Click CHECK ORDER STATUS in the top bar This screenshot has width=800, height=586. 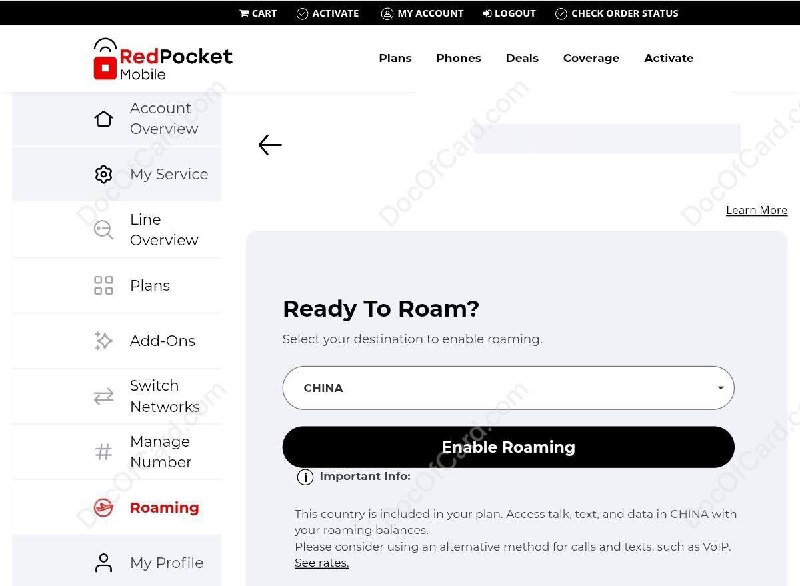624,13
